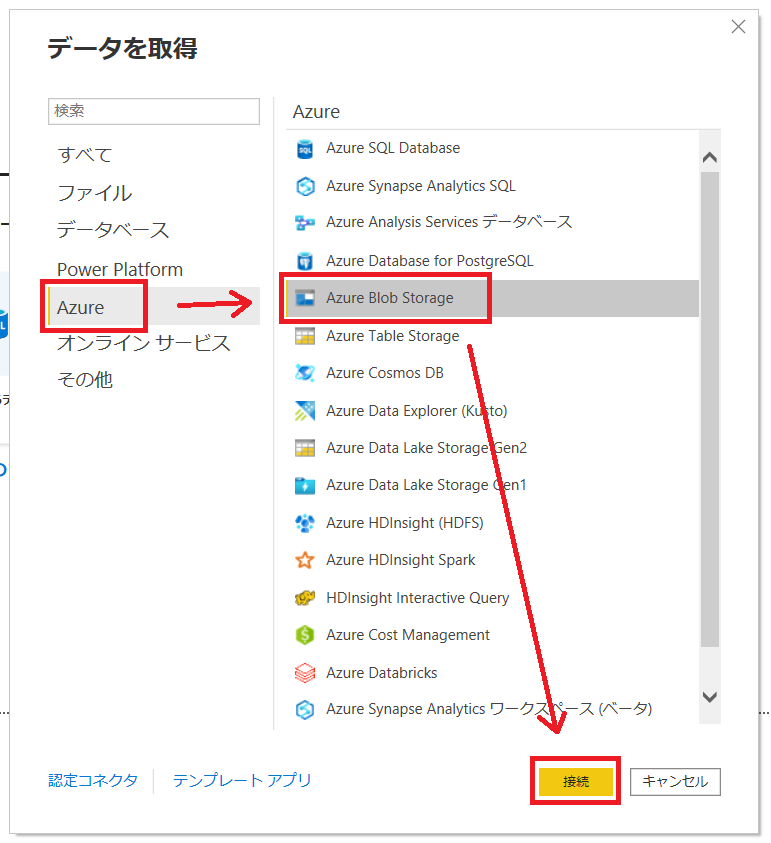This screenshot has width=771, height=843.
Task: Open the オンライン サービス category
Action: coord(144,343)
